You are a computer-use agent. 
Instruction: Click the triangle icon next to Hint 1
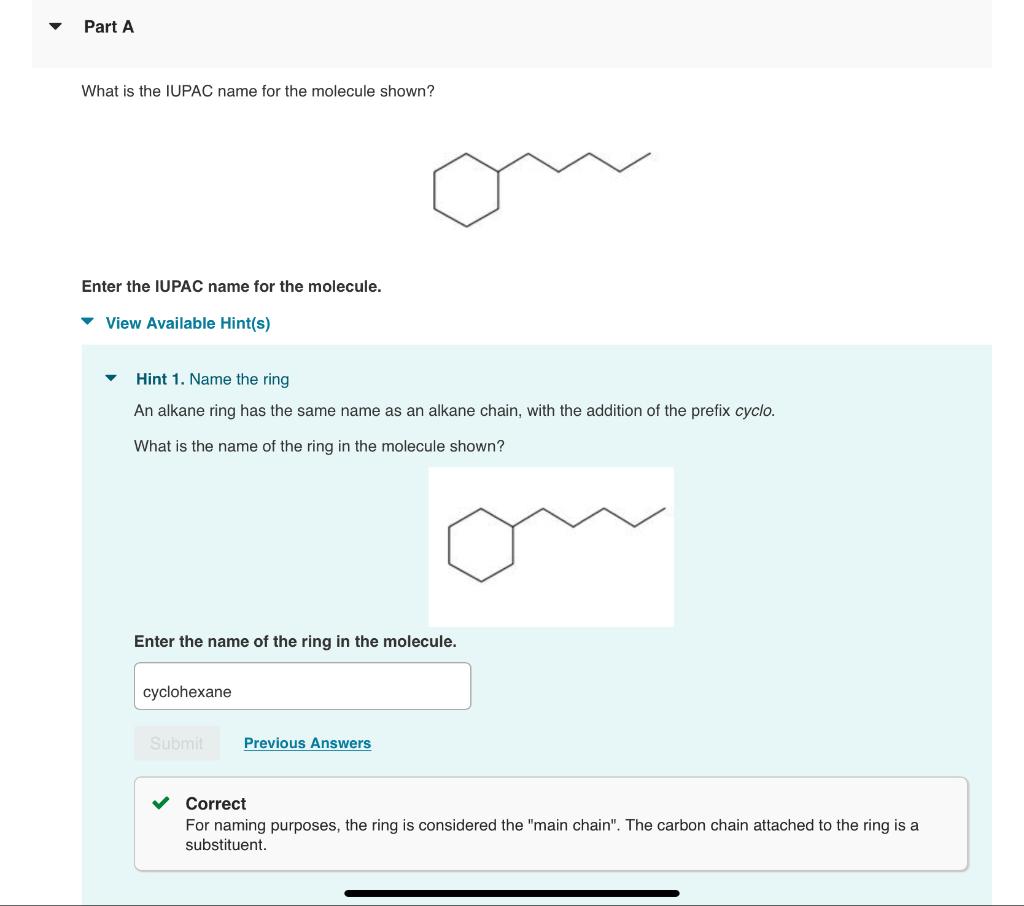click(110, 379)
